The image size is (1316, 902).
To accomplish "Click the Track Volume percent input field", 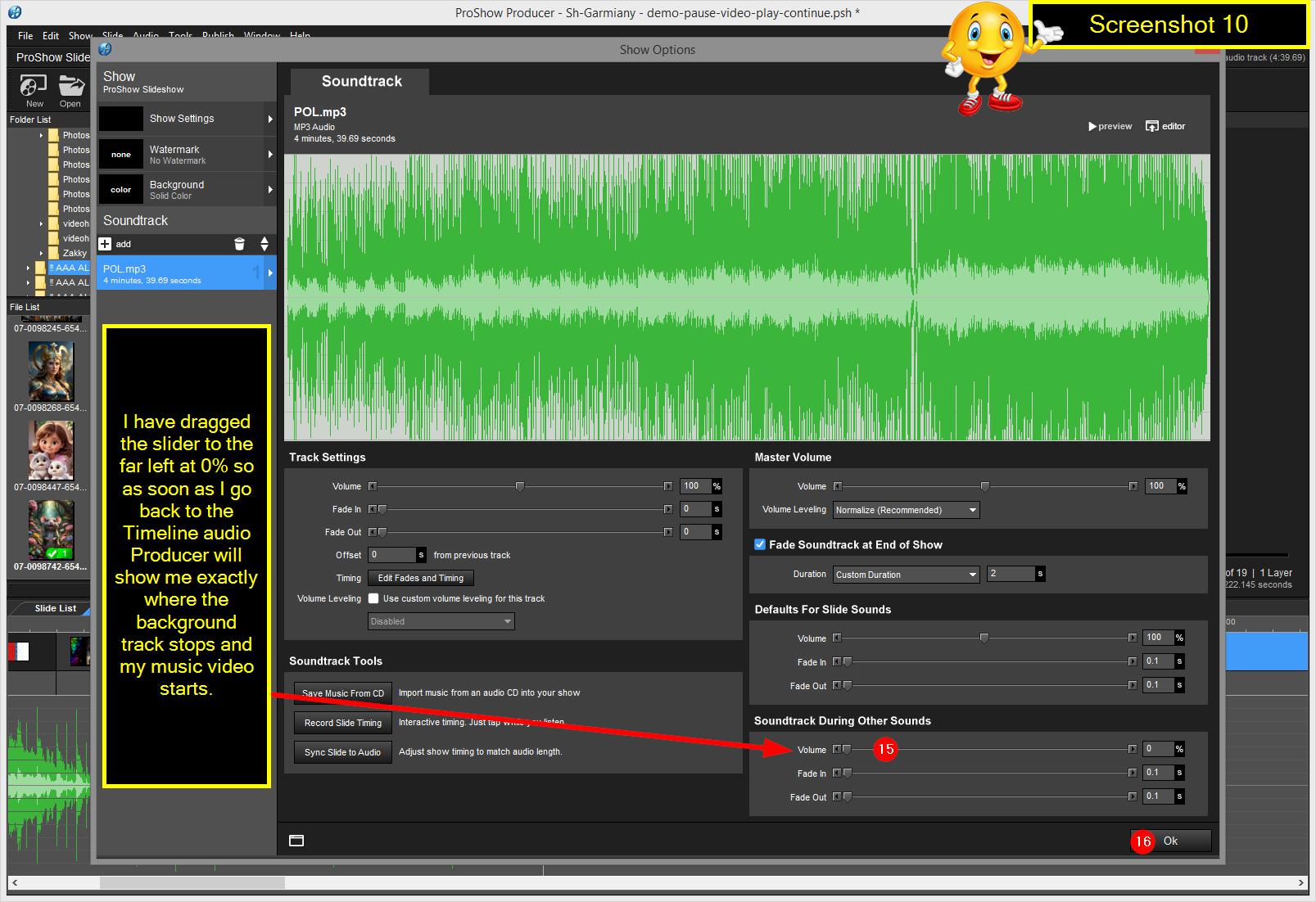I will click(695, 486).
